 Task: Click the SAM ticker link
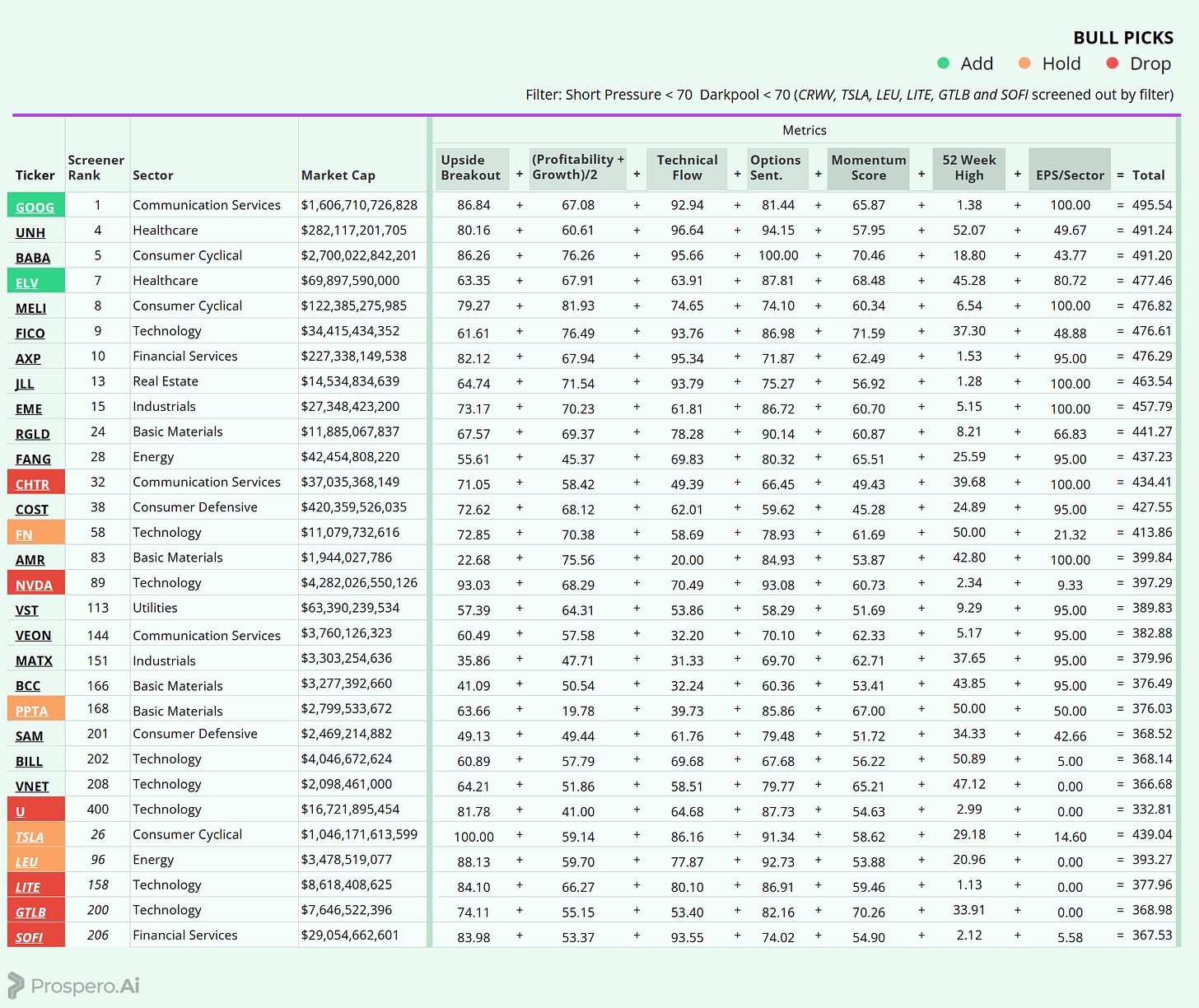[30, 736]
